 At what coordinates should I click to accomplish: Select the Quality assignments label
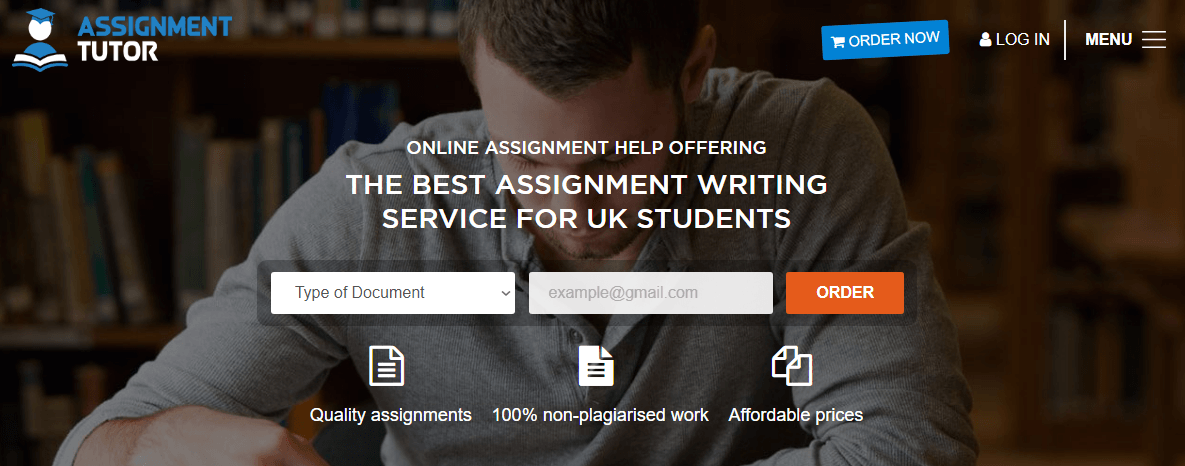point(391,415)
